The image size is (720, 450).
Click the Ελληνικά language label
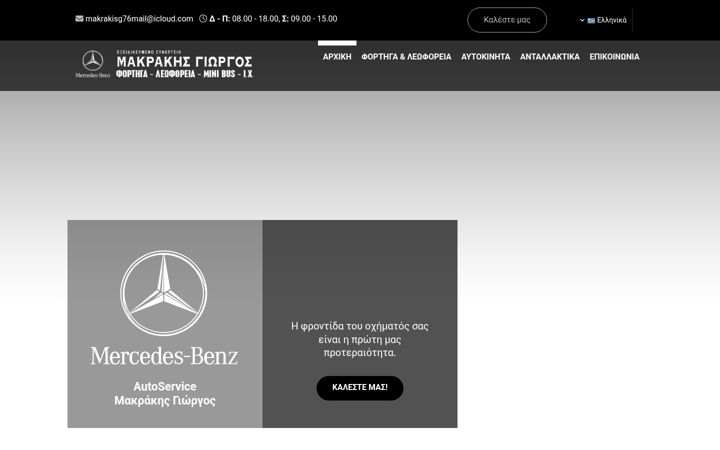click(x=612, y=20)
